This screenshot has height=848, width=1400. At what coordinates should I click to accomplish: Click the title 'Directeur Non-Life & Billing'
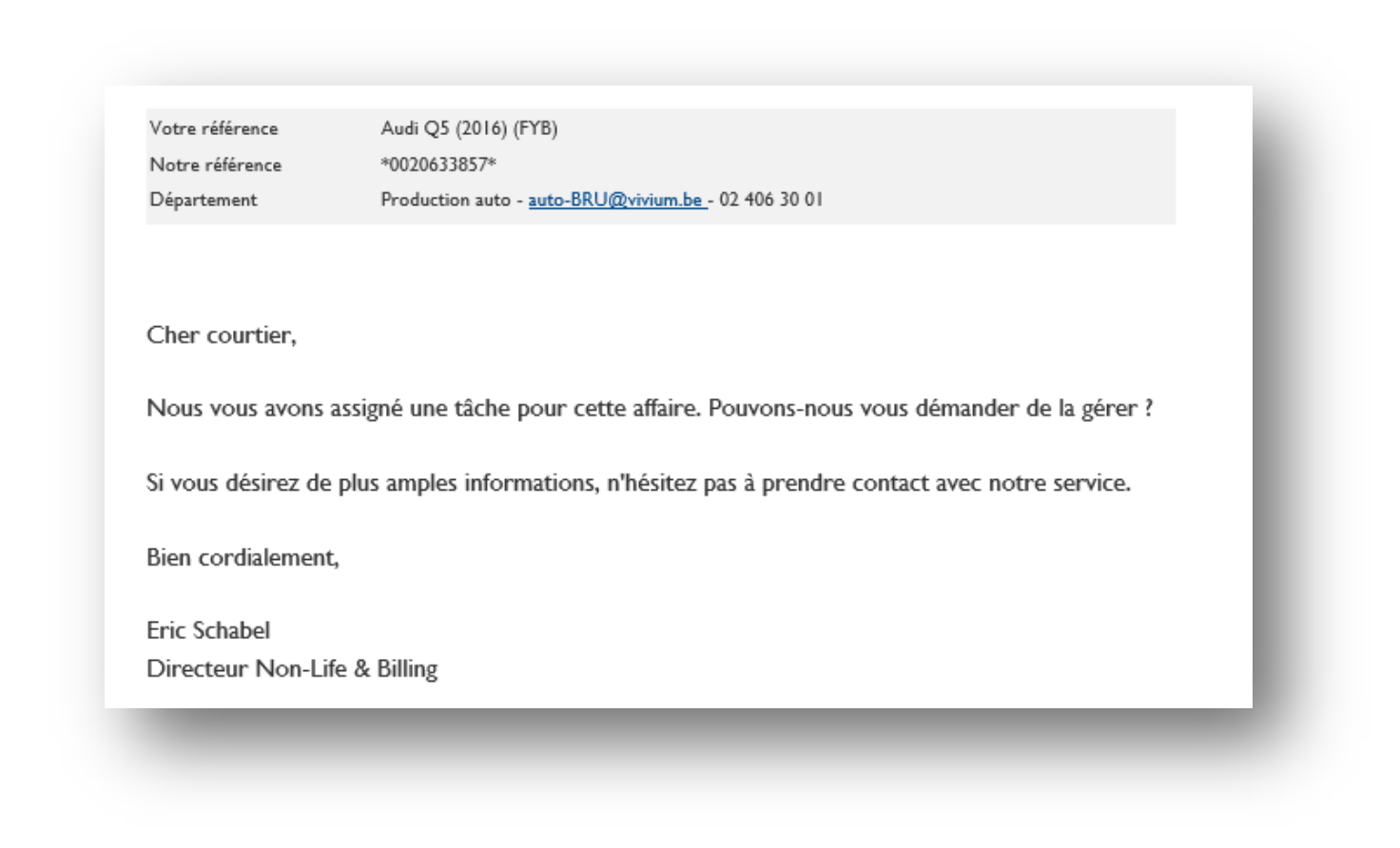pyautogui.click(x=292, y=669)
